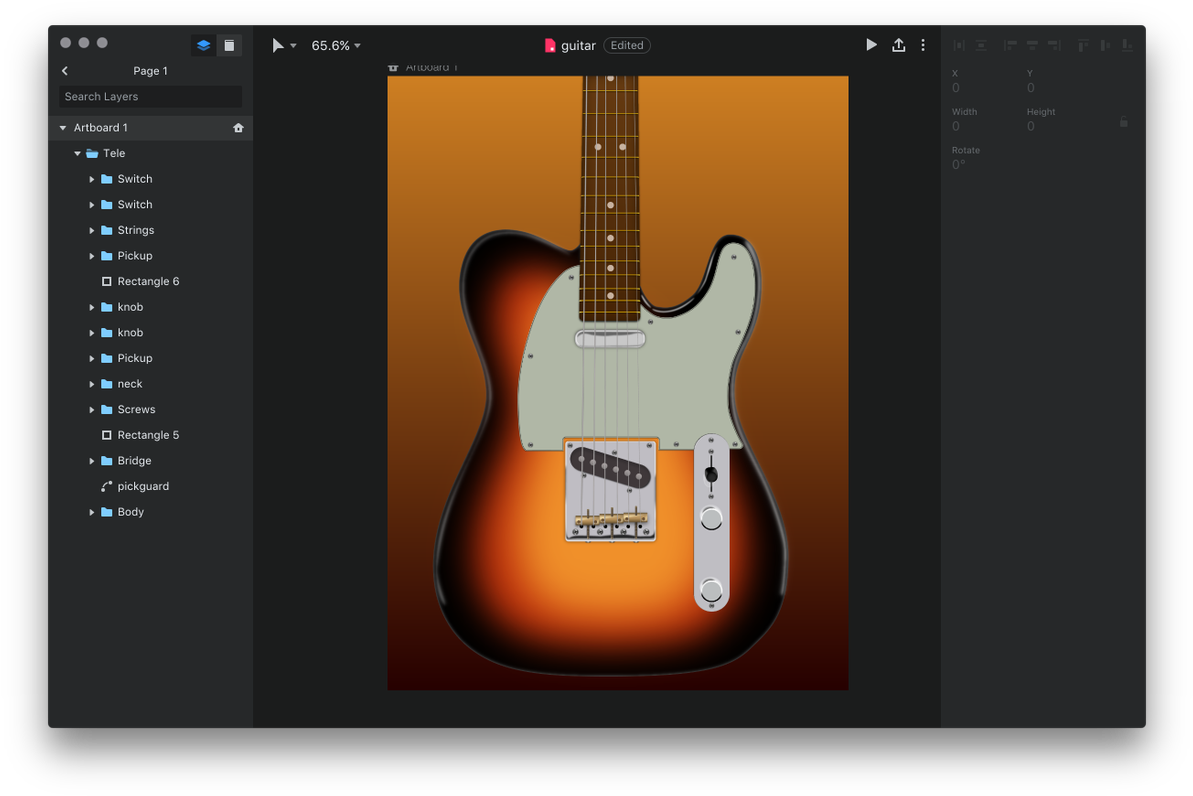The image size is (1193, 796).
Task: Select the Layers panel icon
Action: pyautogui.click(x=203, y=45)
